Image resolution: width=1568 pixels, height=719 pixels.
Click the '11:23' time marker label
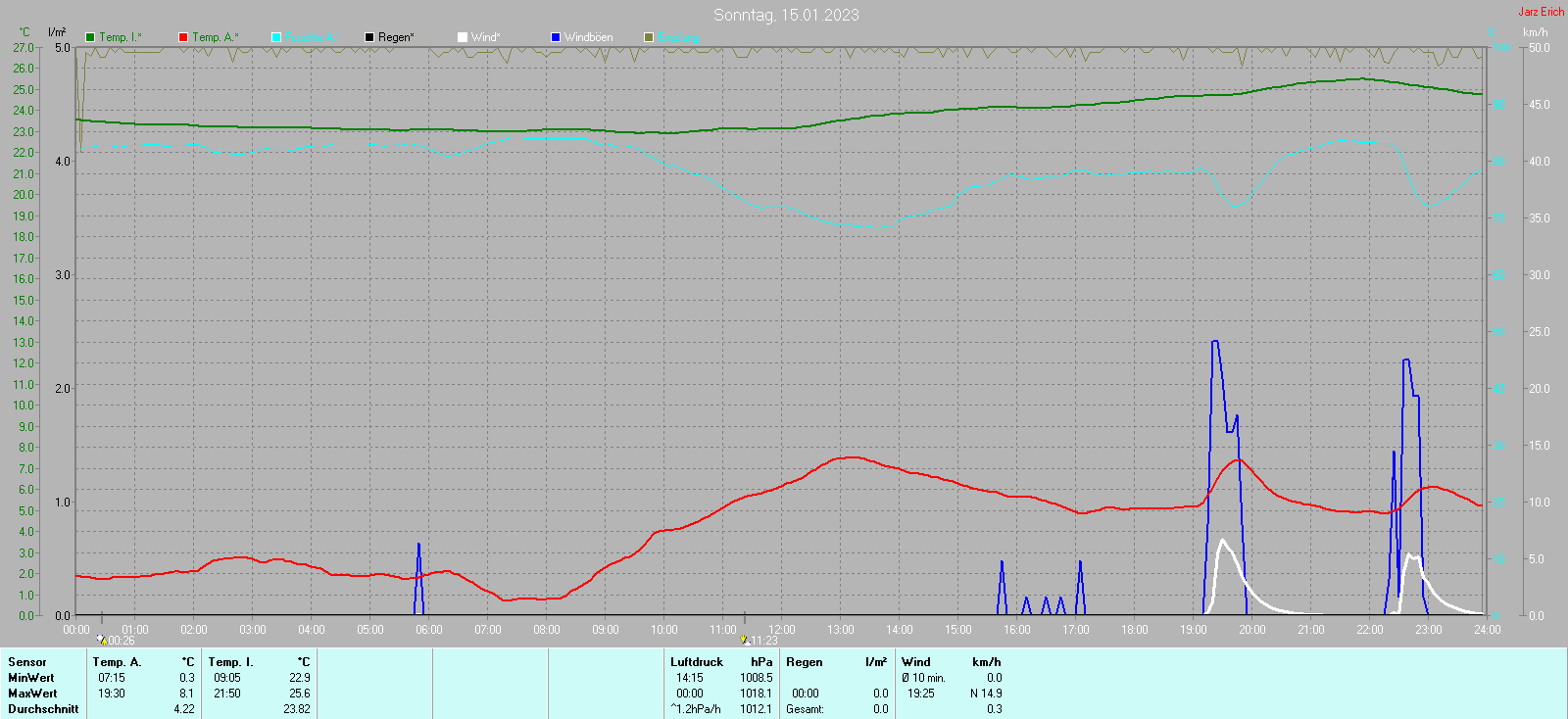point(764,641)
